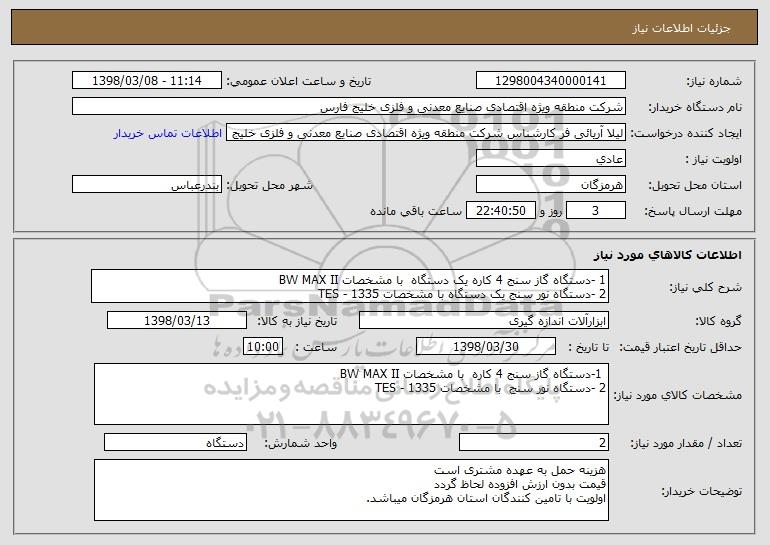Viewport: 770px width, 545px height.
Task: Click the label استان محل تحویل
Action: coord(695,185)
